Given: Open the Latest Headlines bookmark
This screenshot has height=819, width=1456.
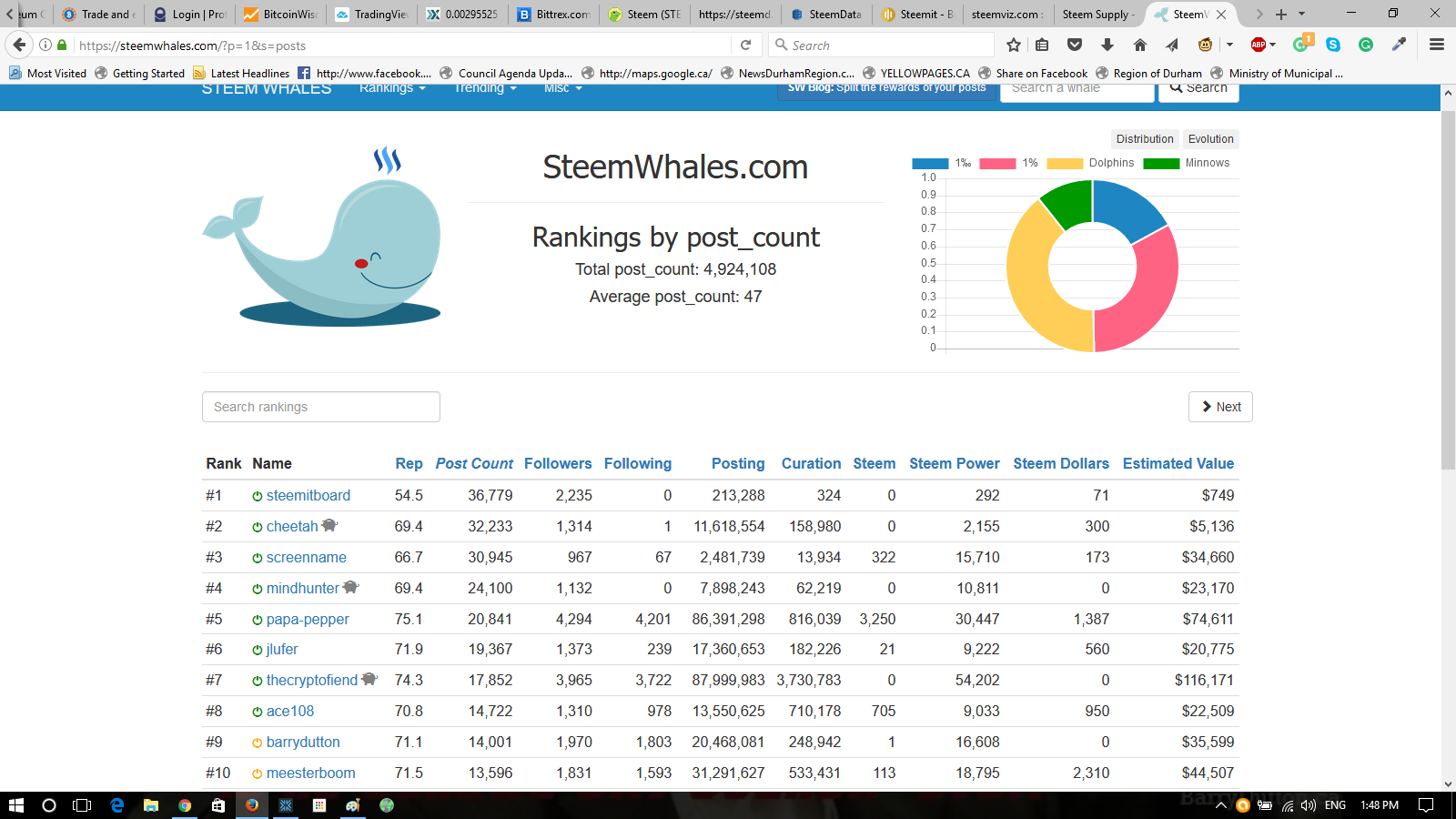Looking at the screenshot, I should pos(241,73).
